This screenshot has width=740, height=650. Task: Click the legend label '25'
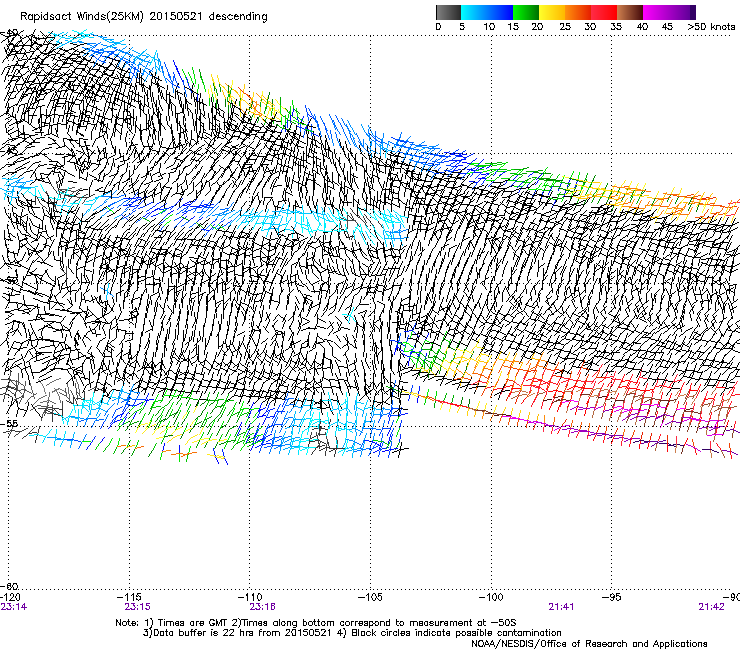565,27
